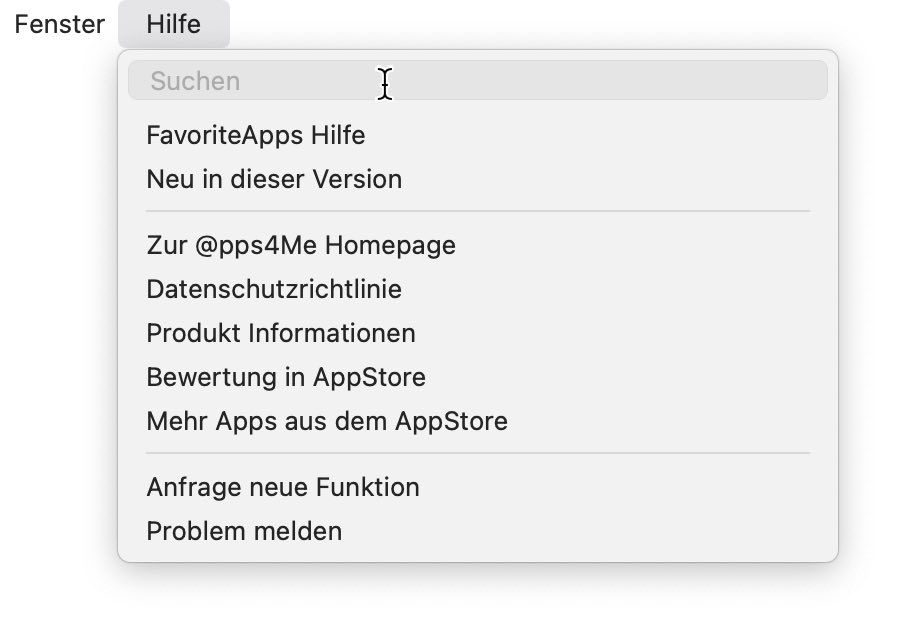Open the Fenster menu in menu bar

[x=59, y=24]
